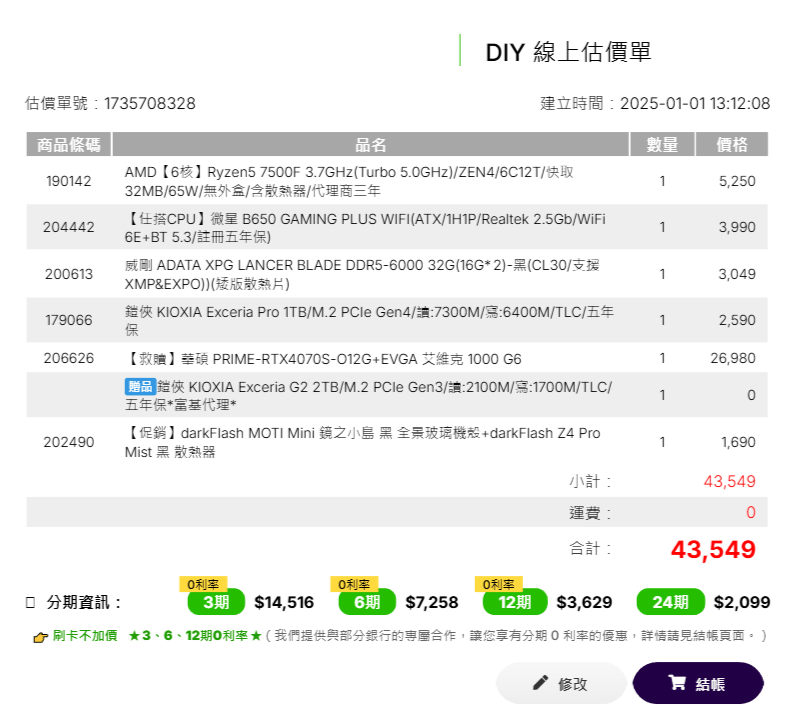Image resolution: width=795 pixels, height=728 pixels.
Task: Choose the 12期 installment plan
Action: pos(514,602)
